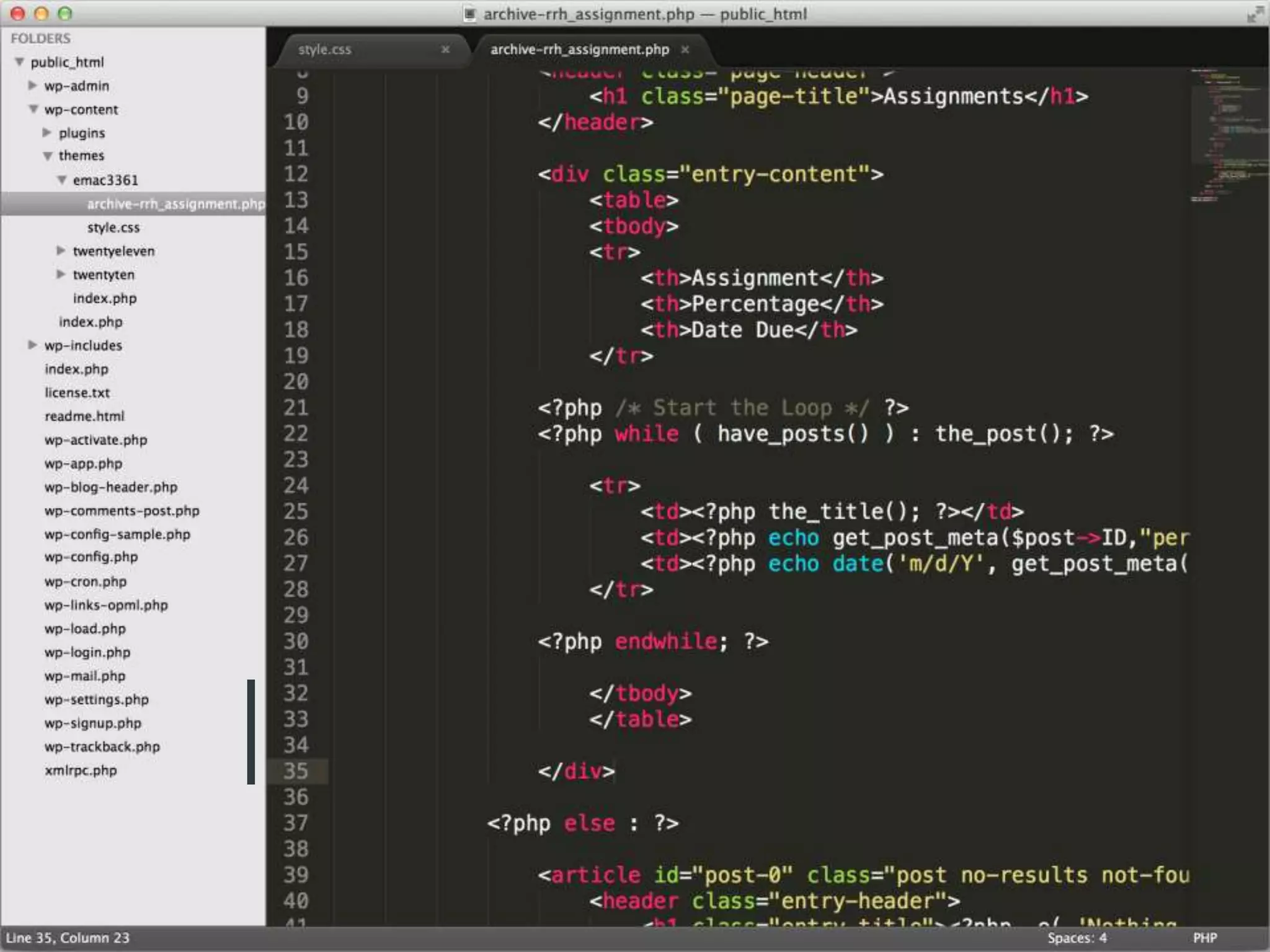Image resolution: width=1270 pixels, height=952 pixels.
Task: Change syntax via PHP status bar label
Action: (x=1205, y=938)
